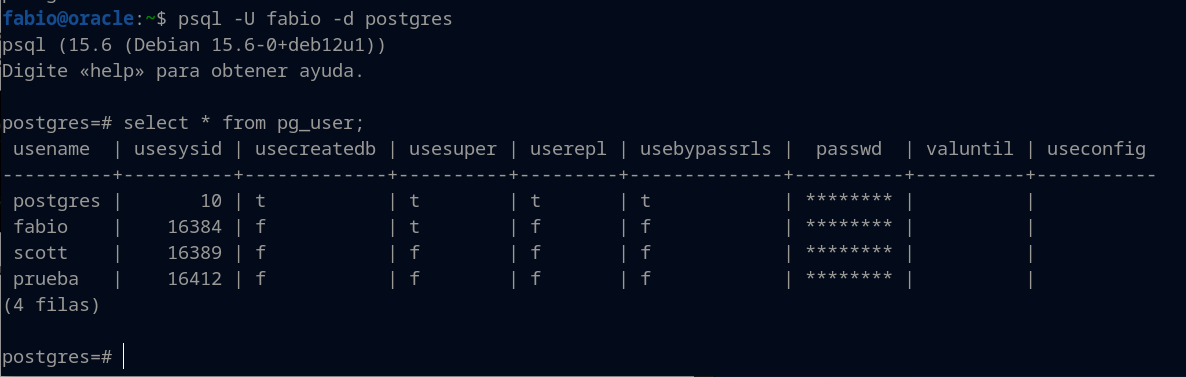Click the prueba username in table
Image resolution: width=1186 pixels, height=377 pixels.
click(46, 279)
